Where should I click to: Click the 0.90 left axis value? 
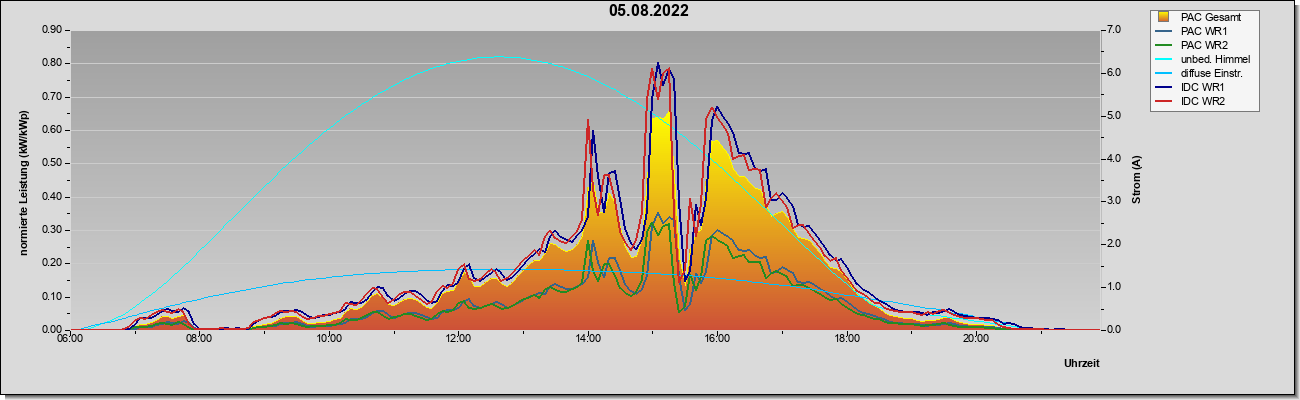[52, 30]
